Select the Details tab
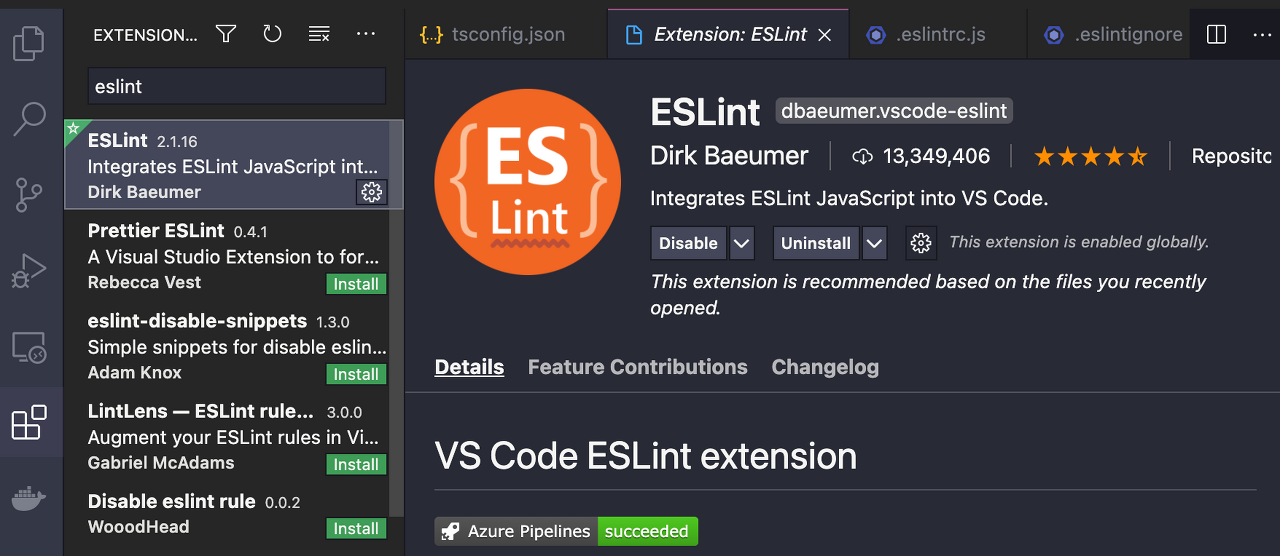The image size is (1280, 556). tap(469, 367)
